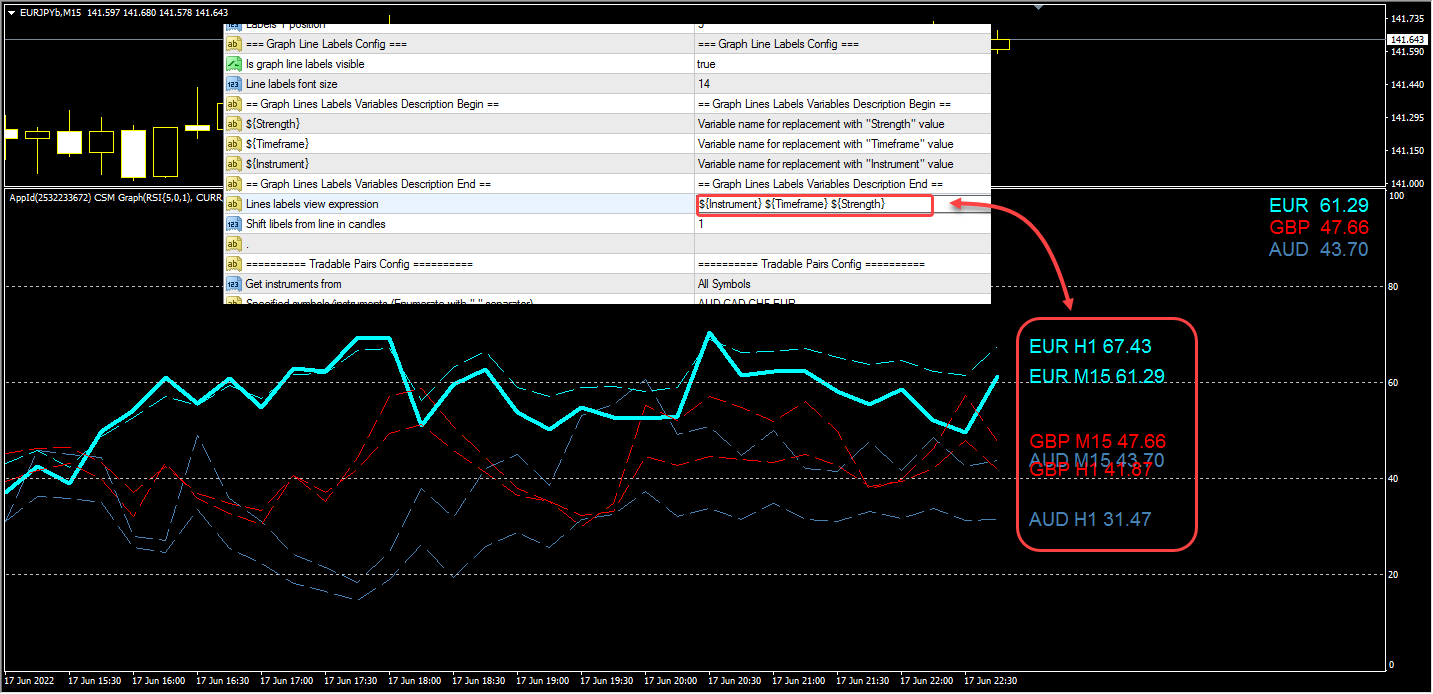Click the string icon beside 'Graph Line Labels Config'

[x=233, y=44]
